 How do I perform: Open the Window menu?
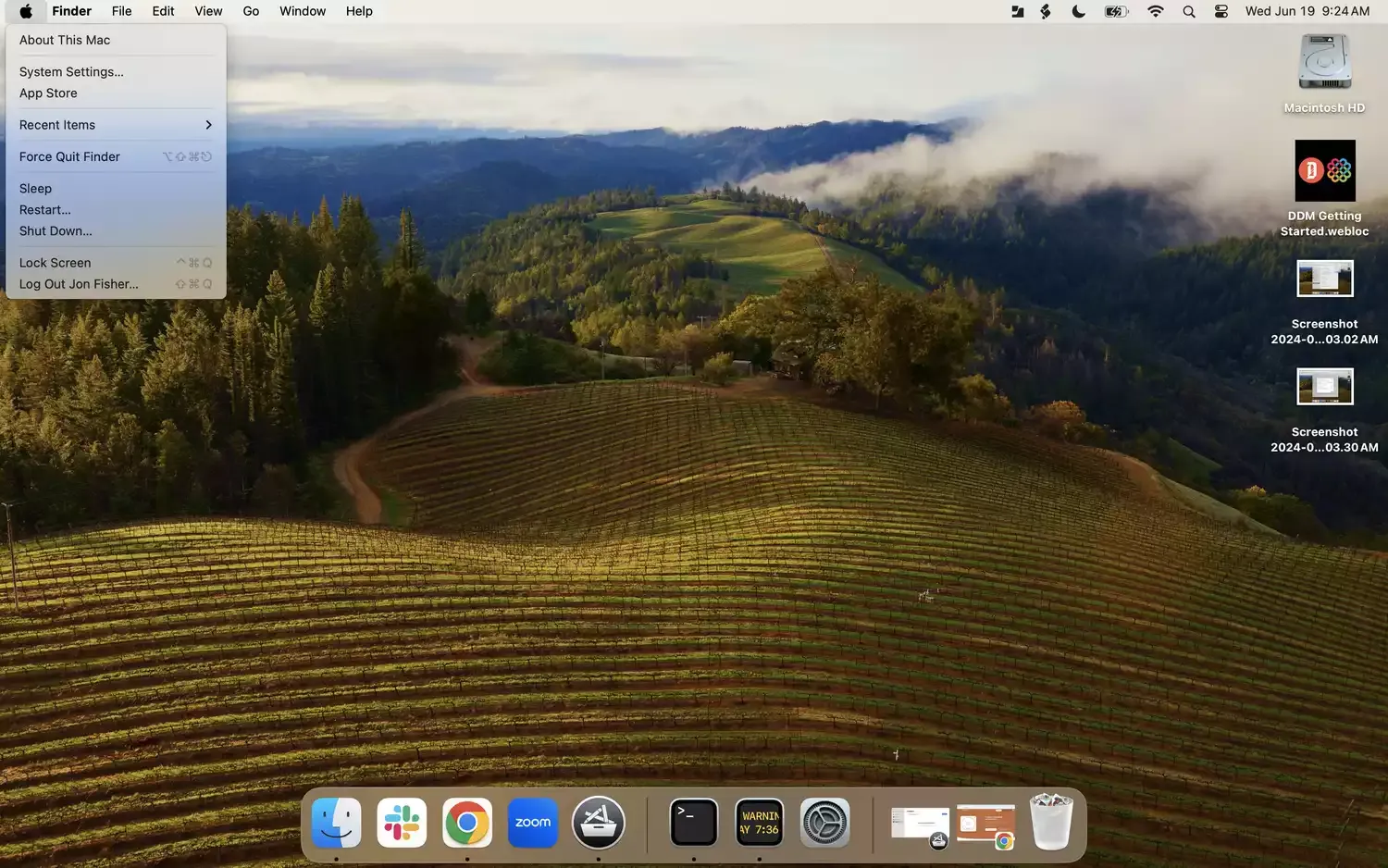(x=302, y=11)
